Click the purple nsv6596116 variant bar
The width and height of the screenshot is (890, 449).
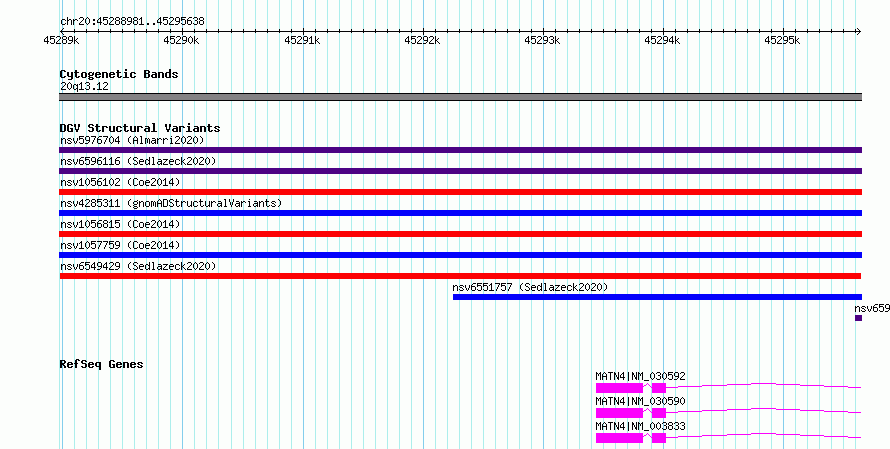tap(460, 171)
